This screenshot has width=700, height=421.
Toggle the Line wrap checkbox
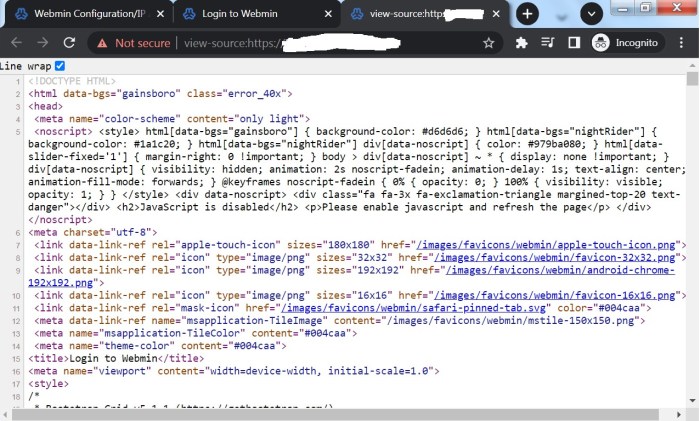(x=60, y=66)
